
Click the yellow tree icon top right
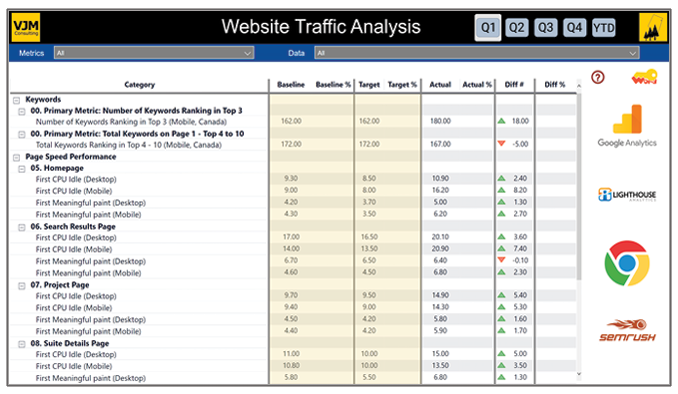pyautogui.click(x=652, y=27)
